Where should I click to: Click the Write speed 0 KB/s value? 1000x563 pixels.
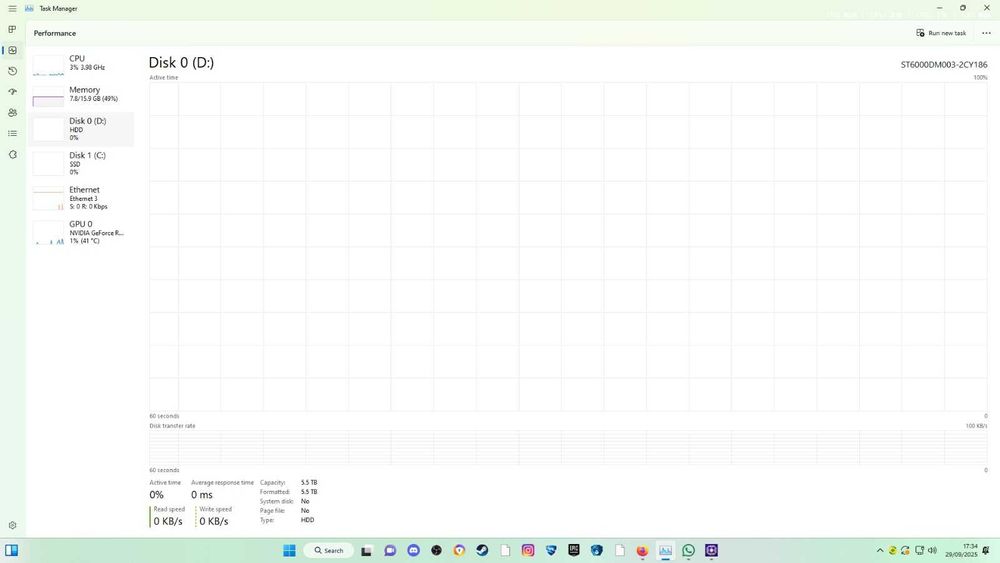(214, 522)
